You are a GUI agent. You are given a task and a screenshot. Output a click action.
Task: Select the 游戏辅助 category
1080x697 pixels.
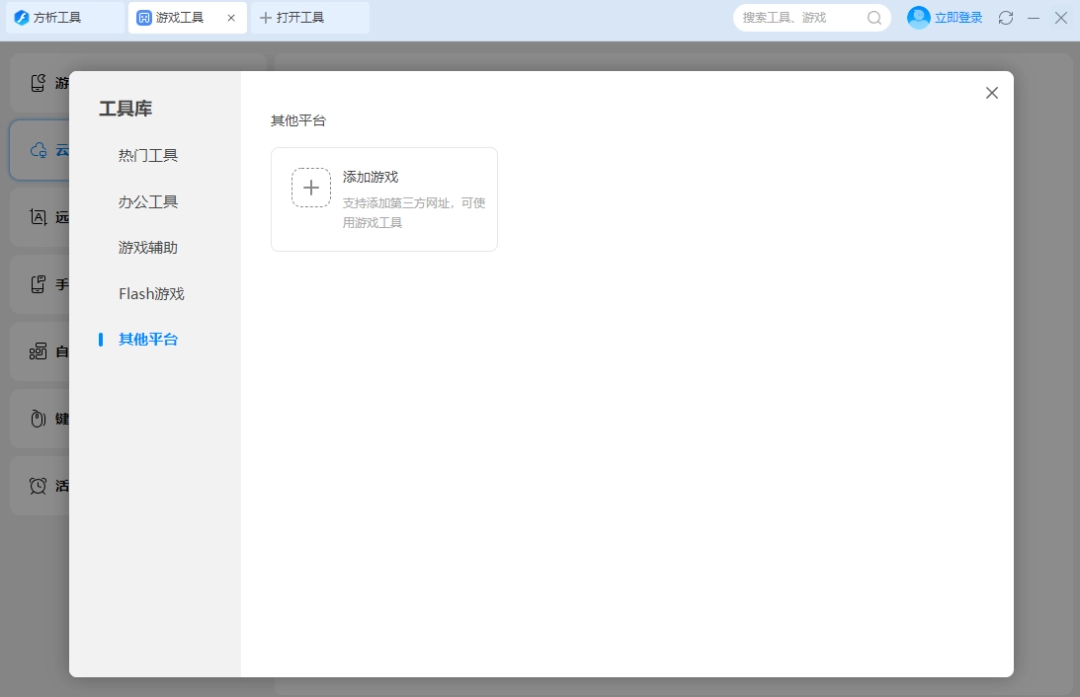[147, 247]
